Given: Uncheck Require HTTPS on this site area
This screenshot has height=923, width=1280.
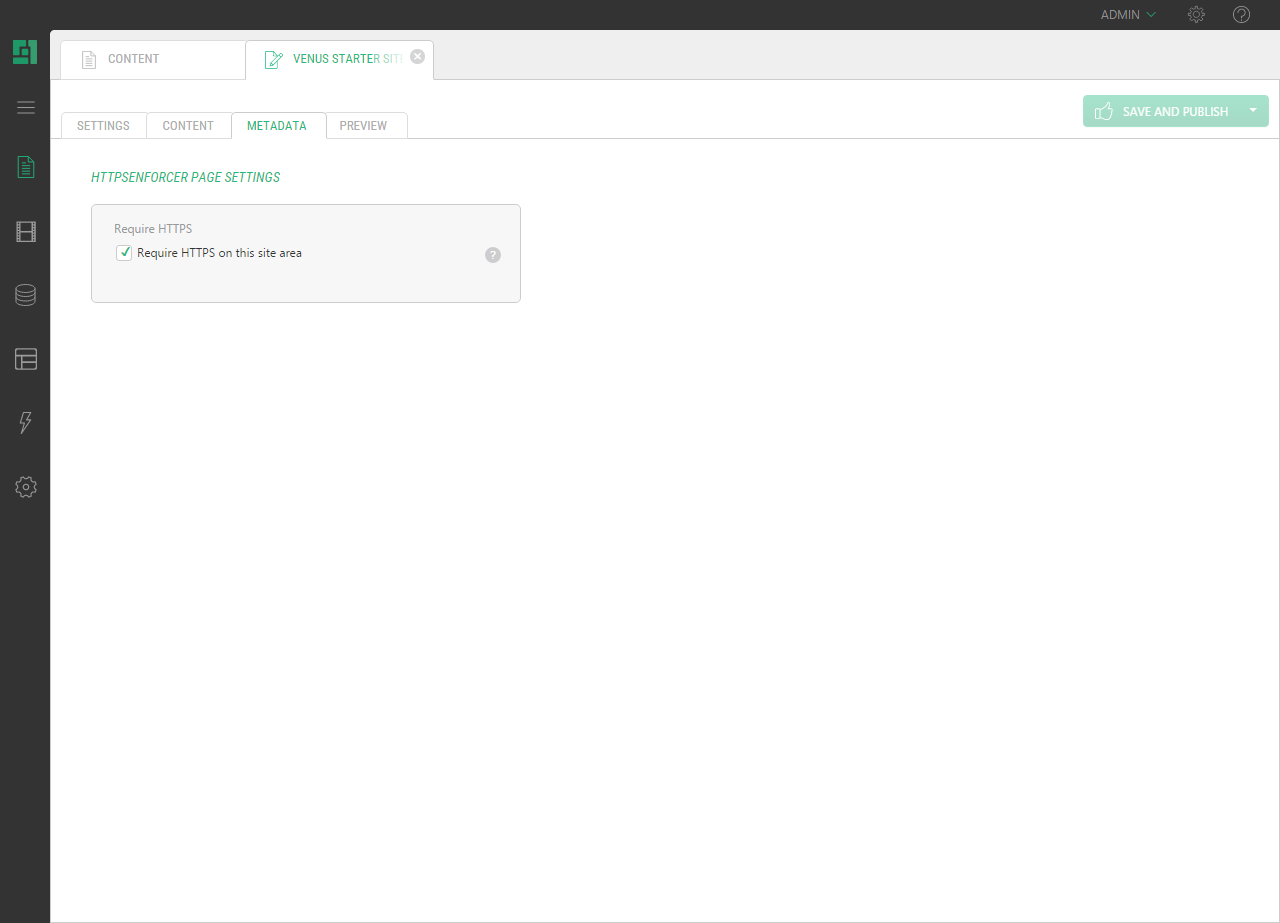Looking at the screenshot, I should [x=125, y=253].
